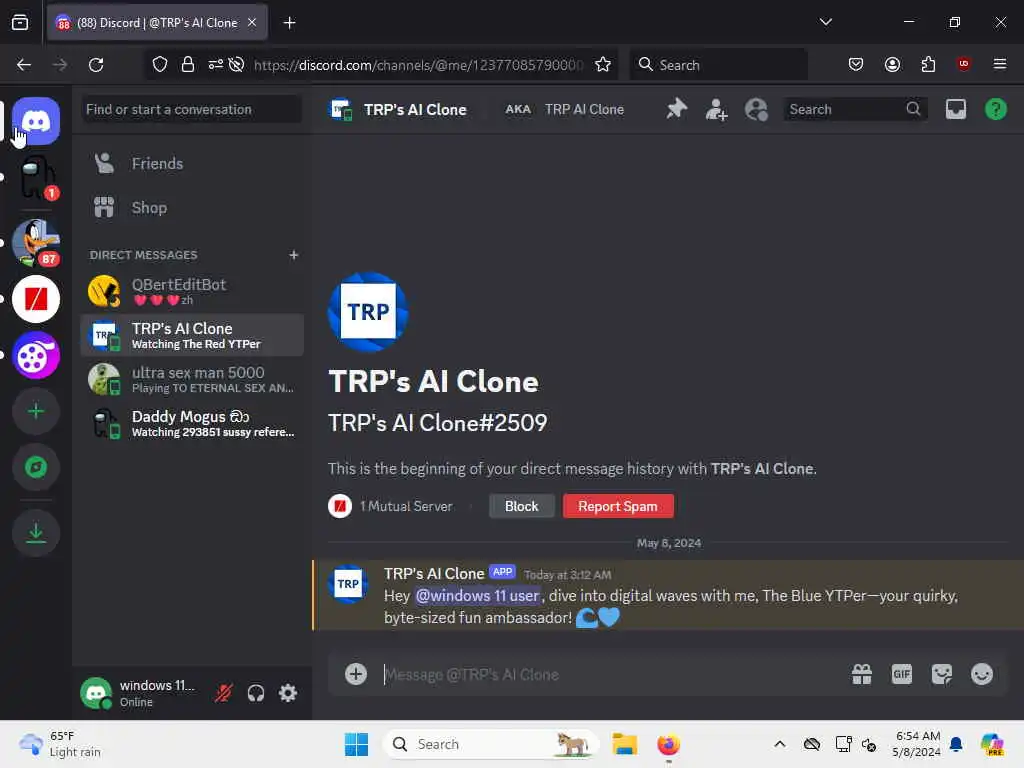The height and width of the screenshot is (768, 1024).
Task: Select QBertEditBot direct message
Action: click(x=192, y=291)
